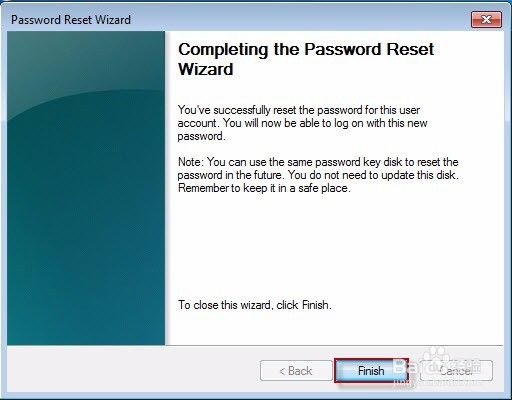This screenshot has height=400, width=512.
Task: Click "password in the future" sentence line
Action: [318, 175]
